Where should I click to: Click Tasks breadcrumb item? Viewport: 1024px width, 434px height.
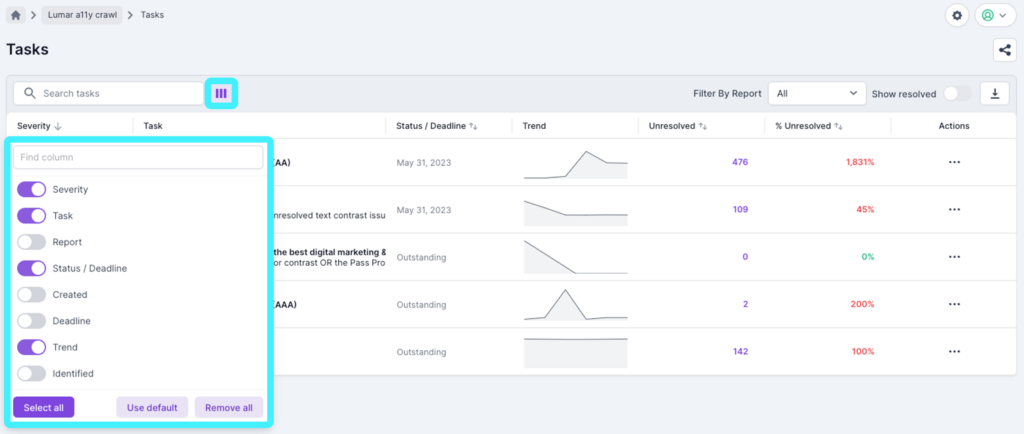coord(152,15)
